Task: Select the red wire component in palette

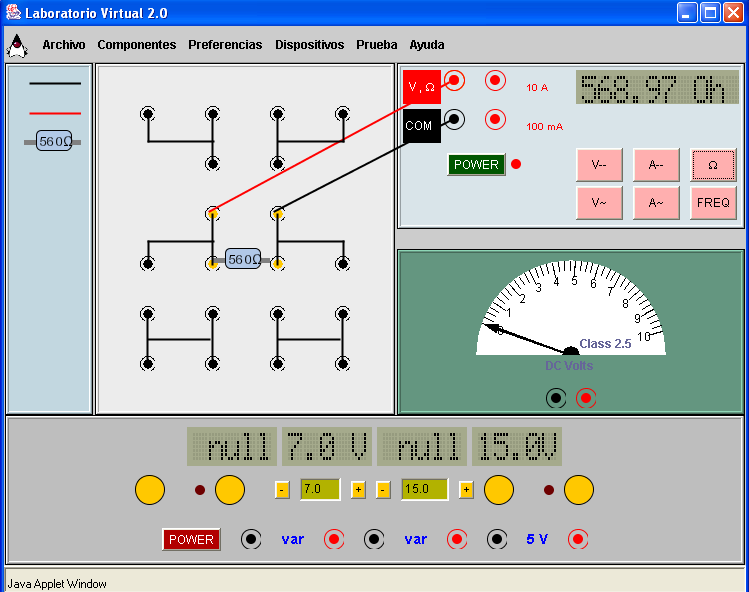Action: [55, 112]
